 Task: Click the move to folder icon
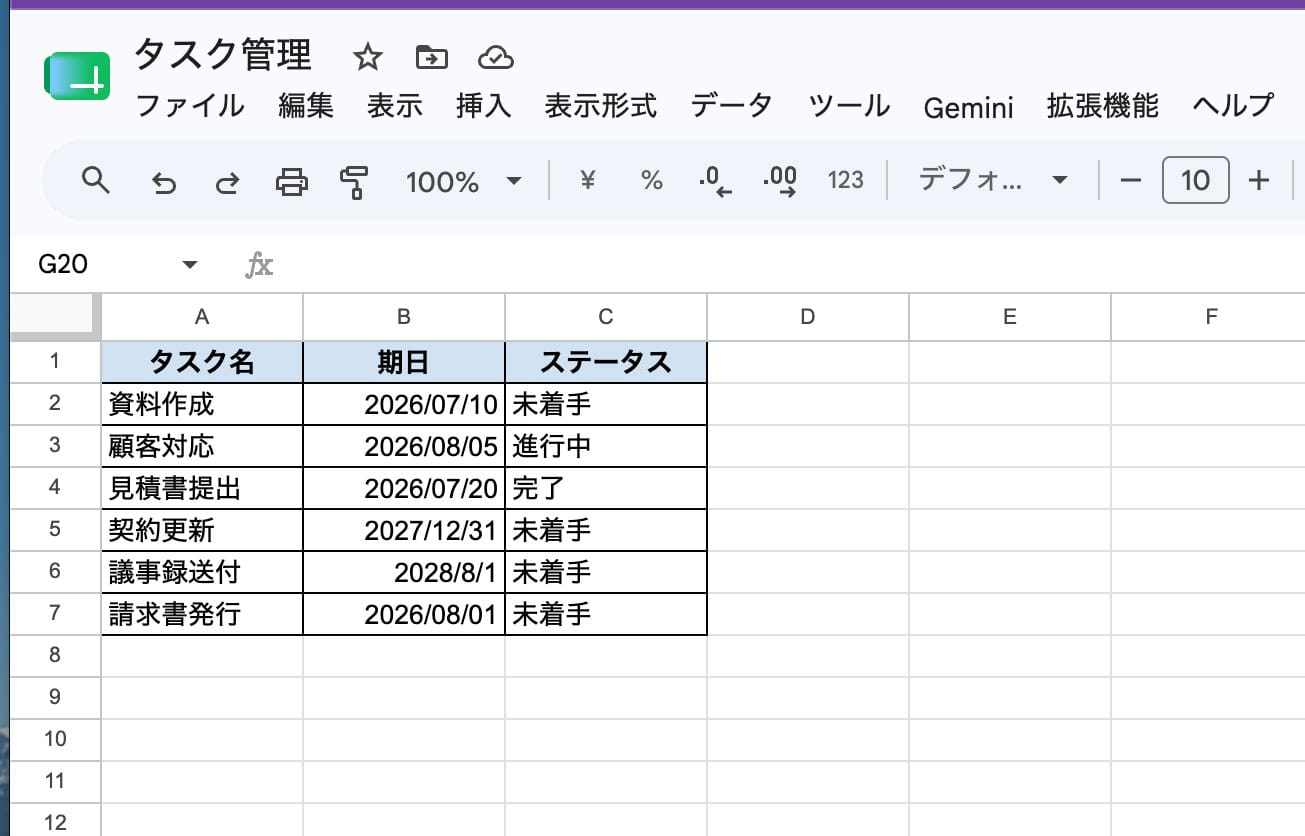432,58
